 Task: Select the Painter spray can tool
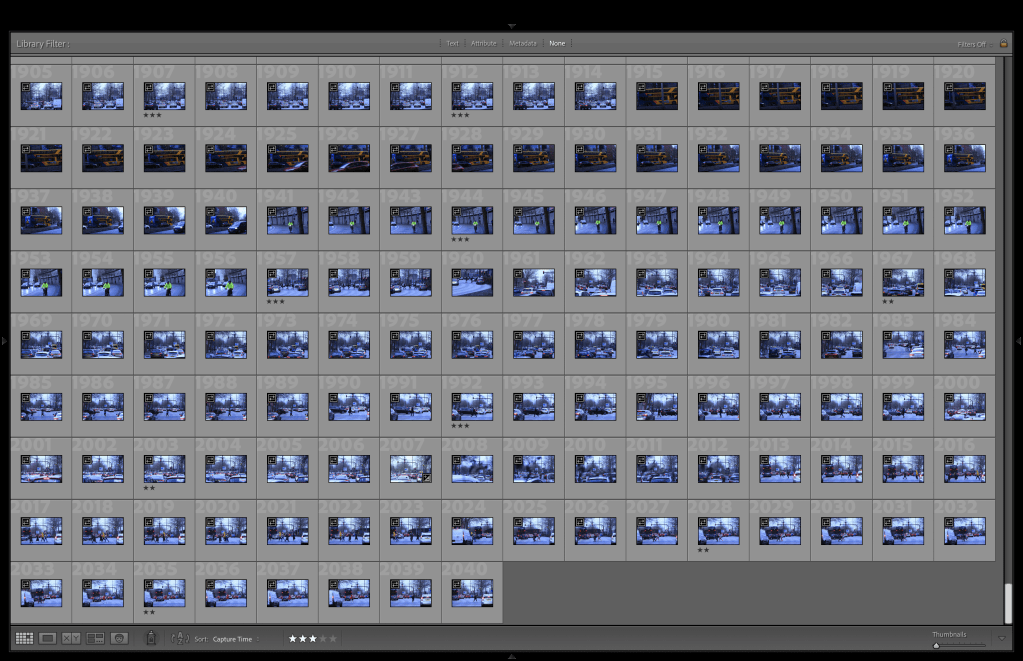(x=151, y=638)
